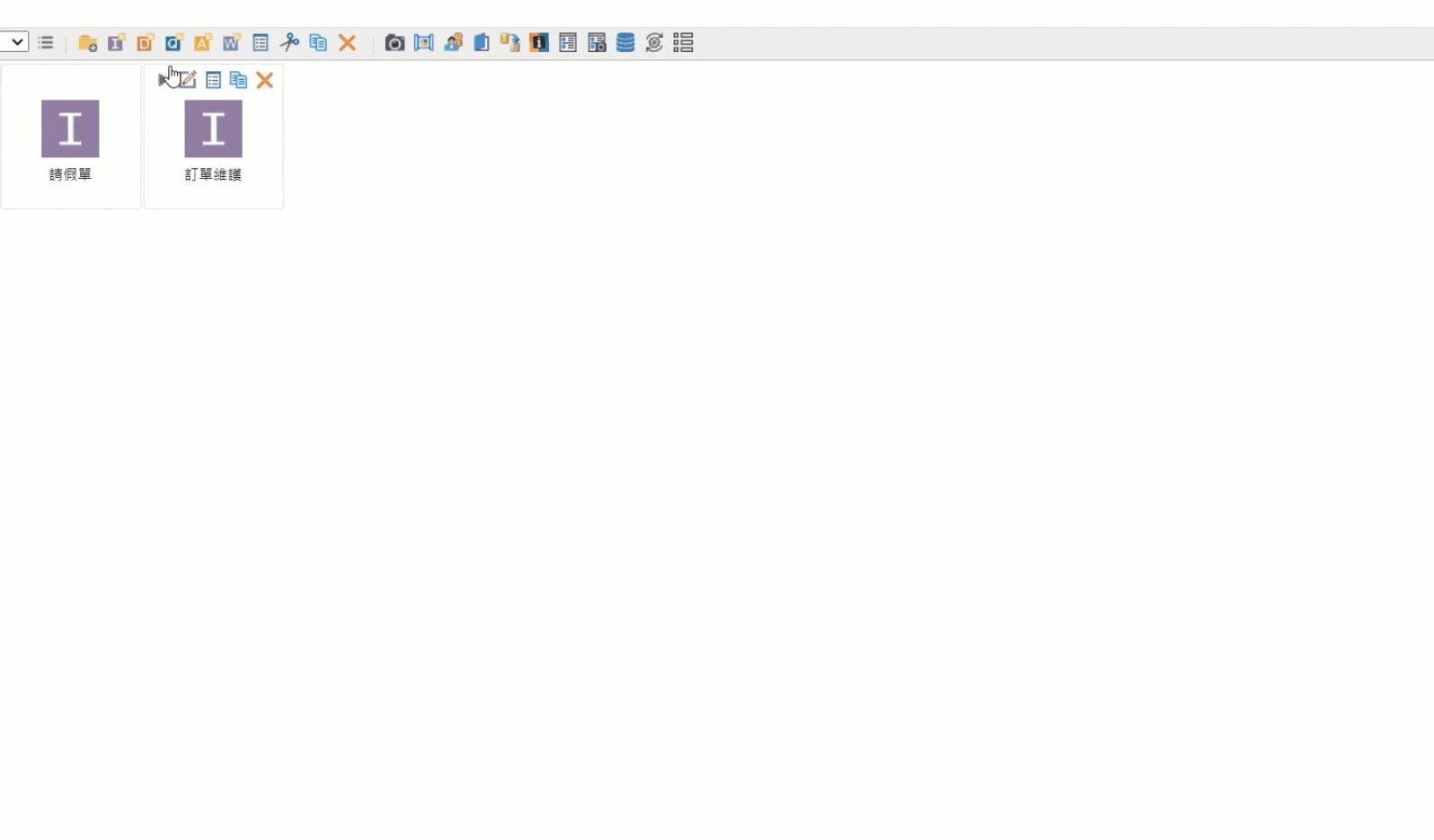Click the circular refresh sync icon

[x=654, y=42]
